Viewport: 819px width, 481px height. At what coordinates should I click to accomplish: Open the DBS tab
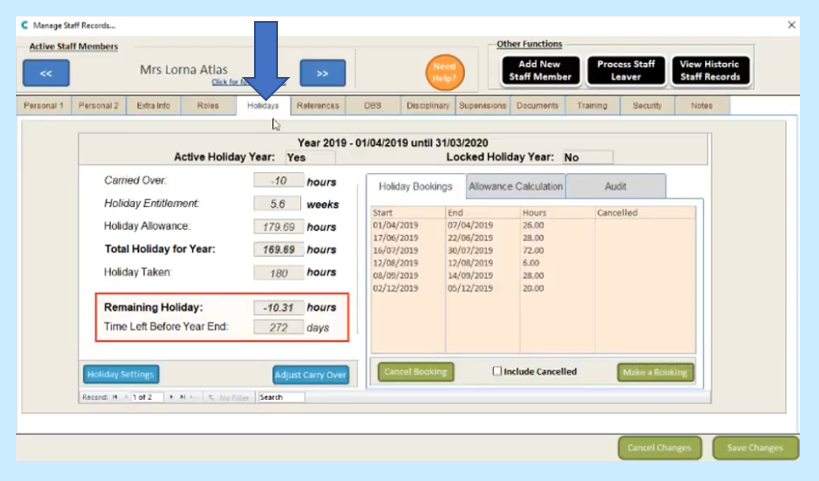(372, 105)
